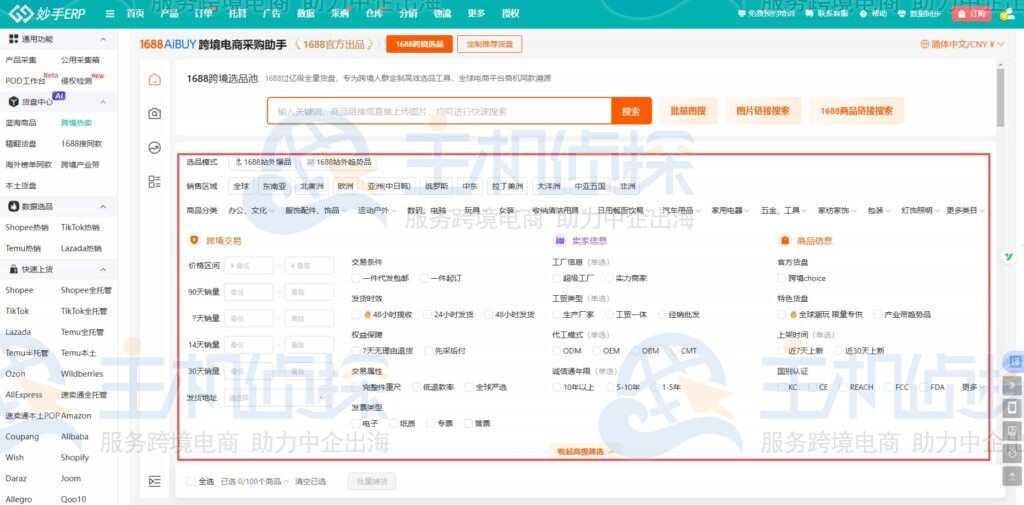
Task: Collapse the 货盘中心 sidebar section
Action: coord(103,102)
